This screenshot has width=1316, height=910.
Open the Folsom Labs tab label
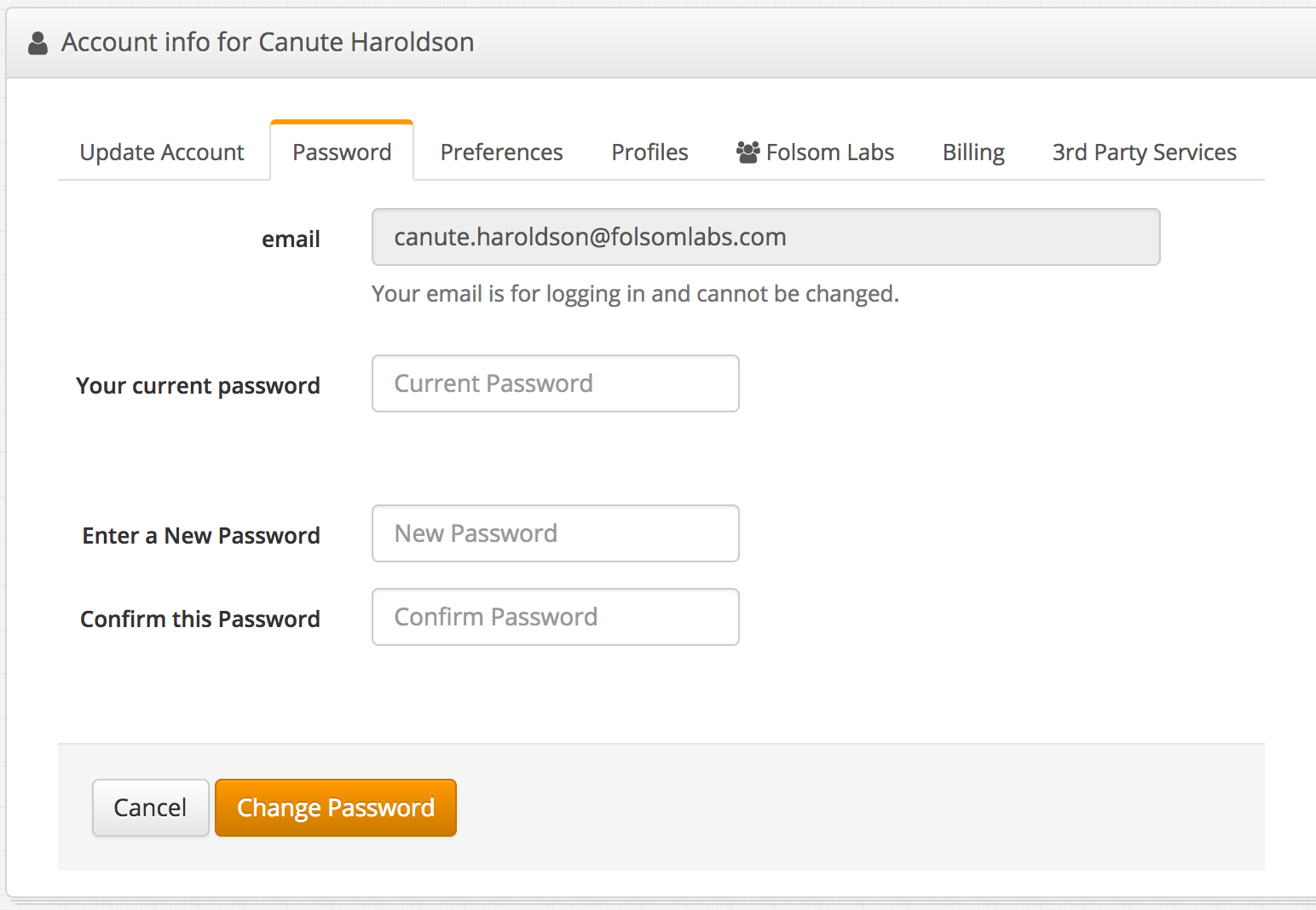tap(830, 152)
